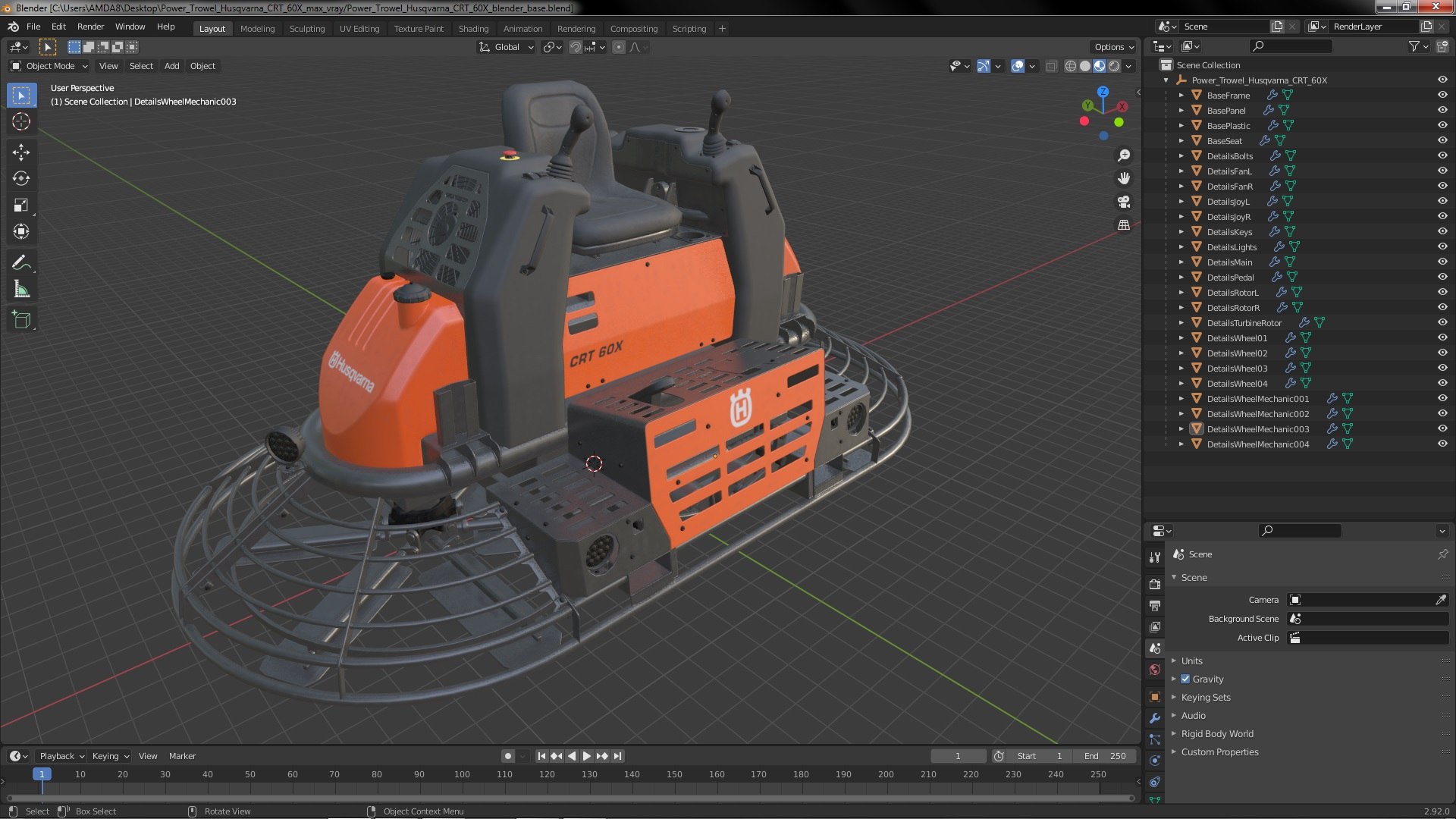Switch to rendered viewport shading
Image resolution: width=1456 pixels, height=819 pixels.
1114,66
